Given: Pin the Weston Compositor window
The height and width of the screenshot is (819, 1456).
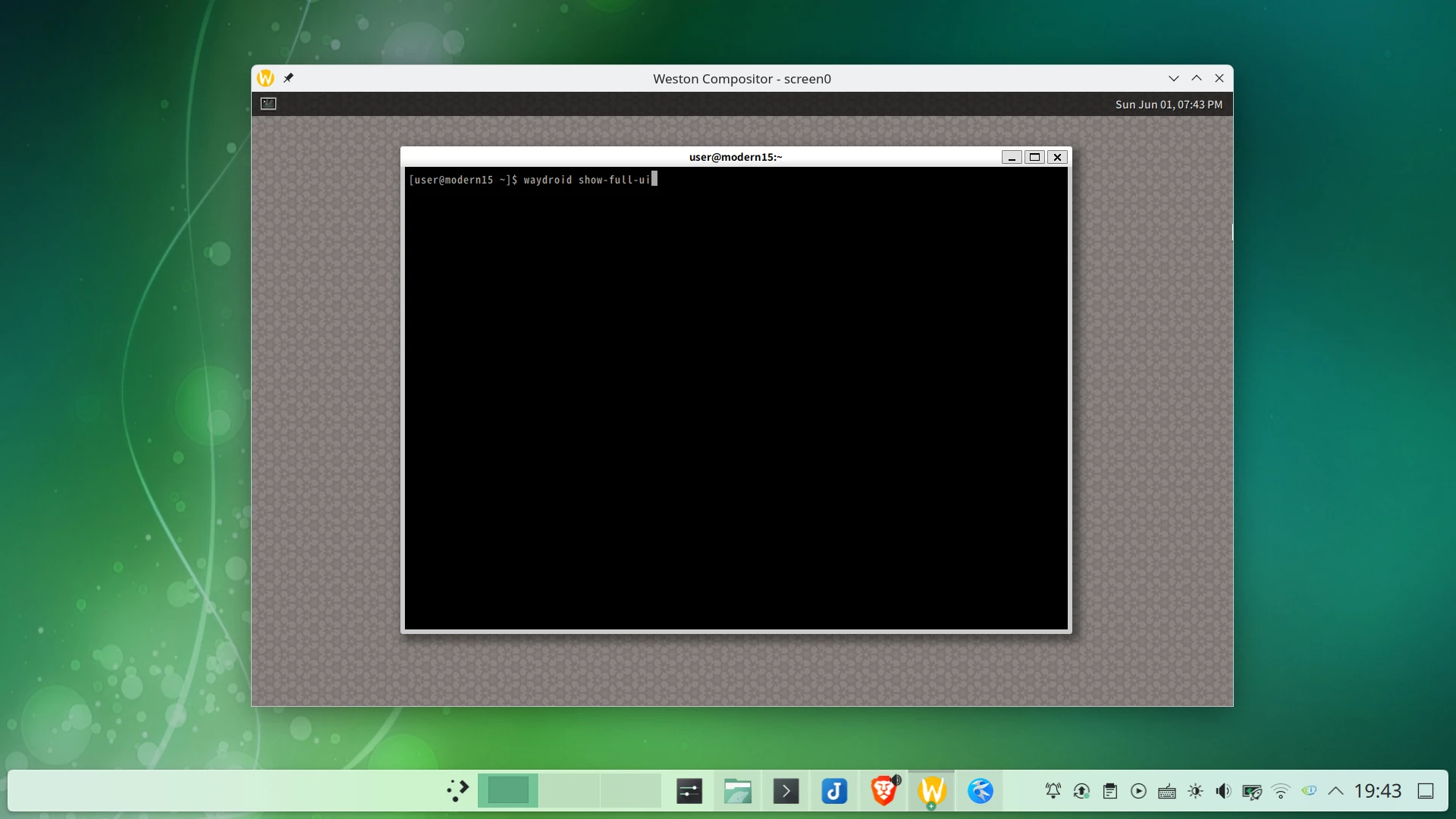Looking at the screenshot, I should (288, 78).
